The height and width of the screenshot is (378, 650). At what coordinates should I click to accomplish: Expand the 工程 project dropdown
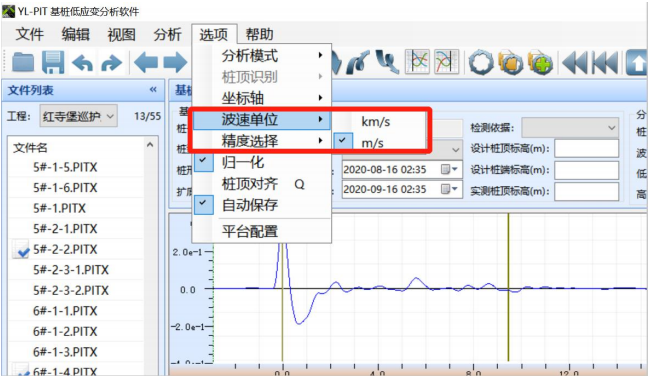tap(79, 116)
